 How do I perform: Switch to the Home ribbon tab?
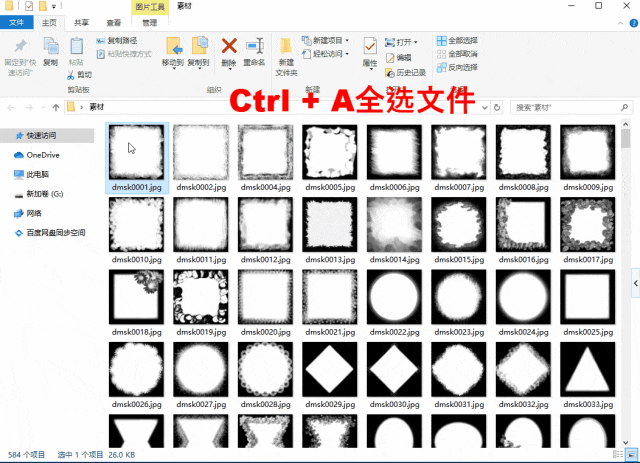49,22
